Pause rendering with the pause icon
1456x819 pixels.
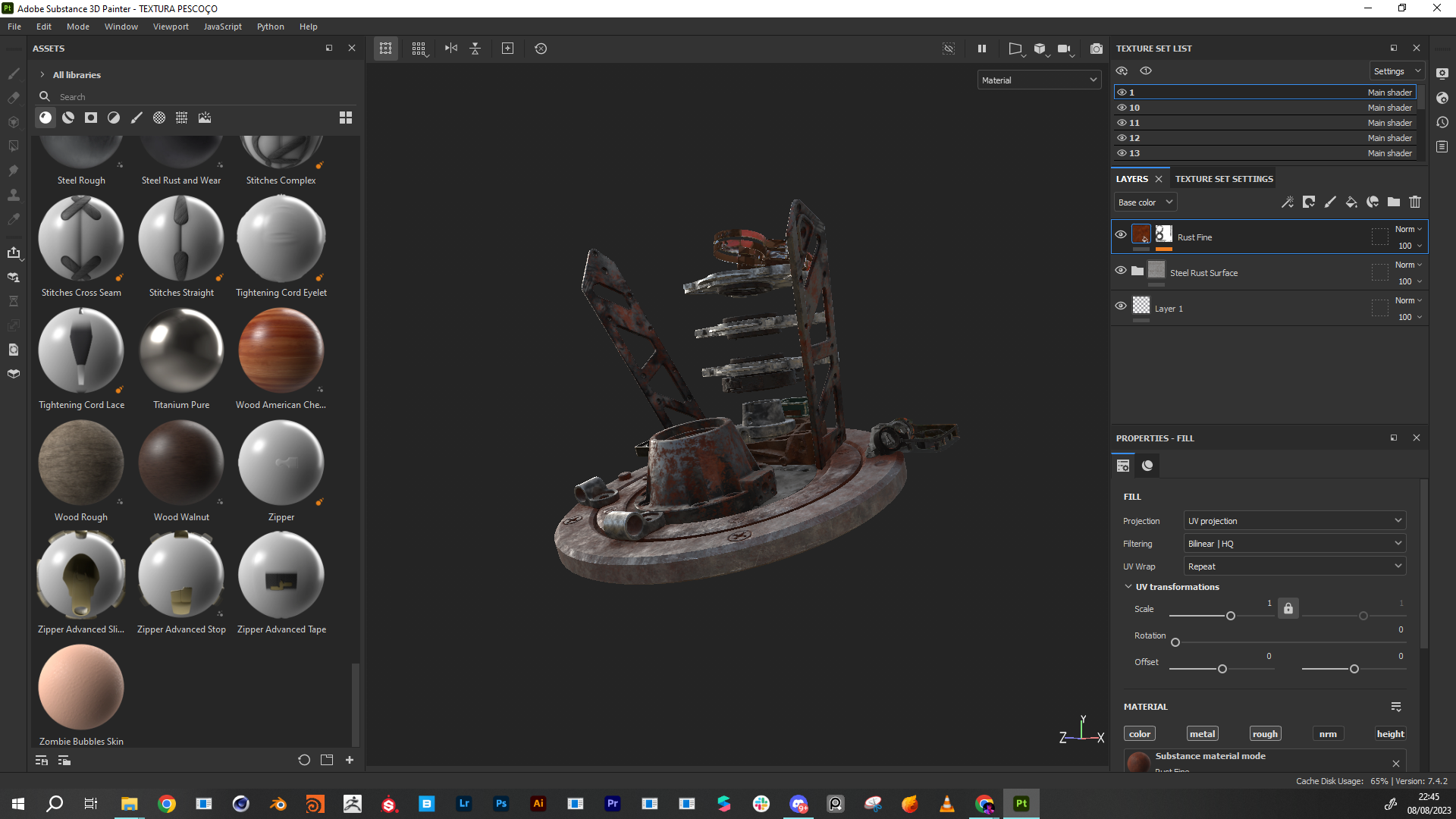[982, 49]
